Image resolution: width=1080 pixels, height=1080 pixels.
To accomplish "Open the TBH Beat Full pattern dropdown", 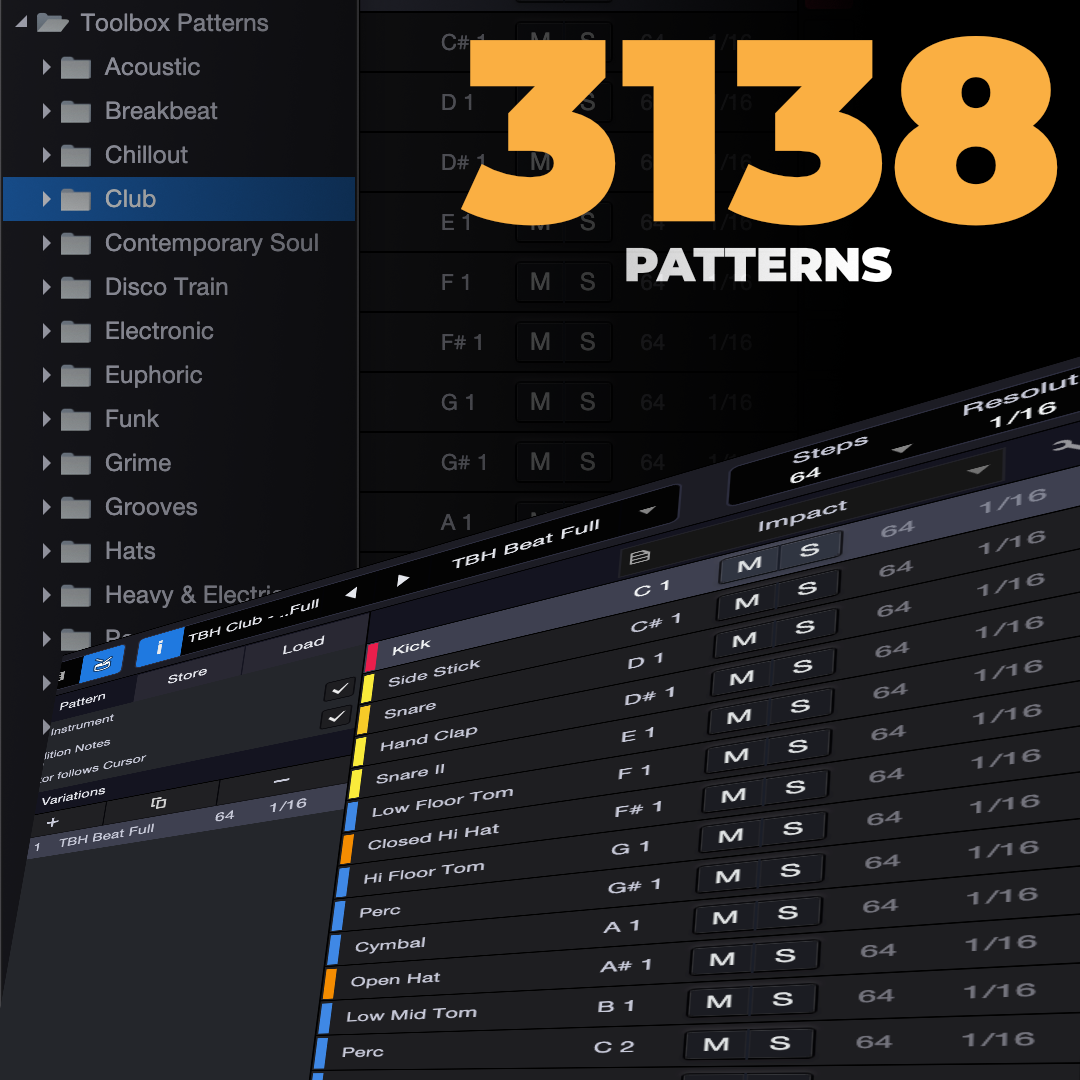I will point(647,510).
